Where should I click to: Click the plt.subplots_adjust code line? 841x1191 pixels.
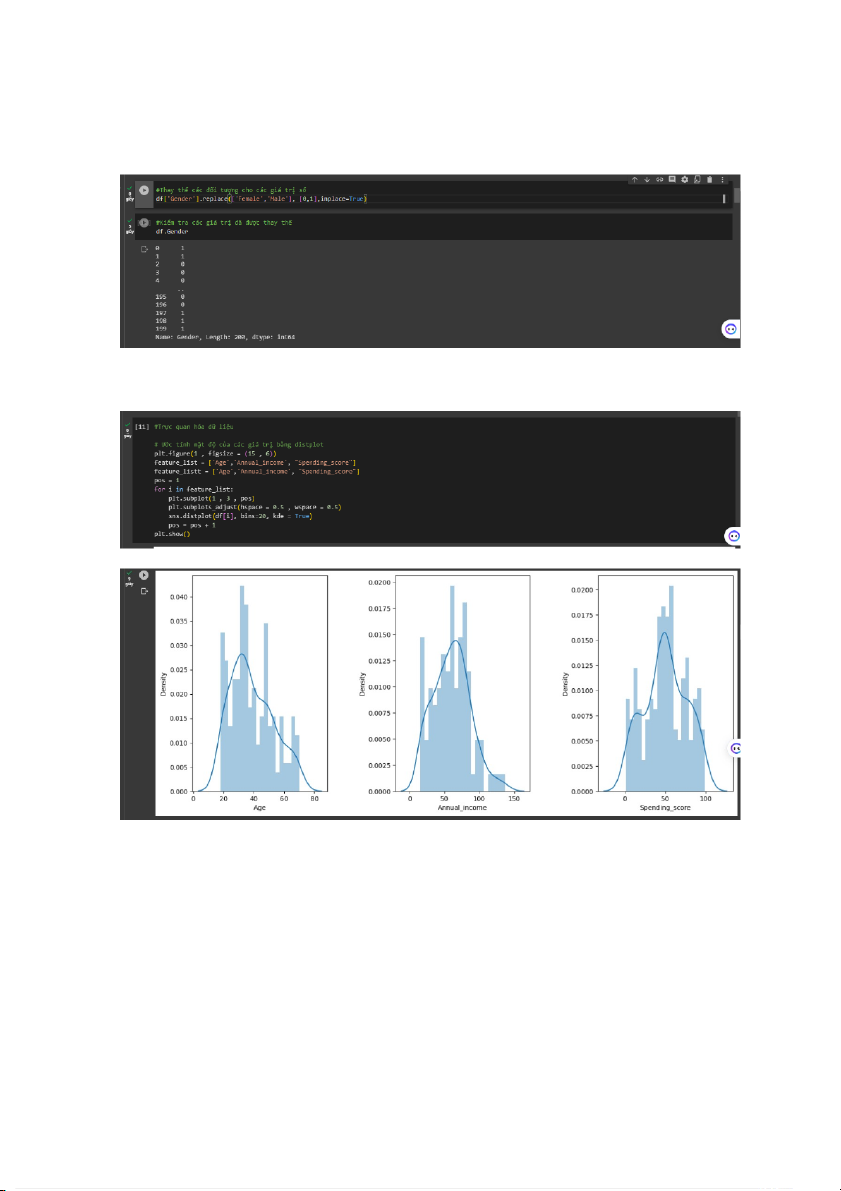coord(255,507)
